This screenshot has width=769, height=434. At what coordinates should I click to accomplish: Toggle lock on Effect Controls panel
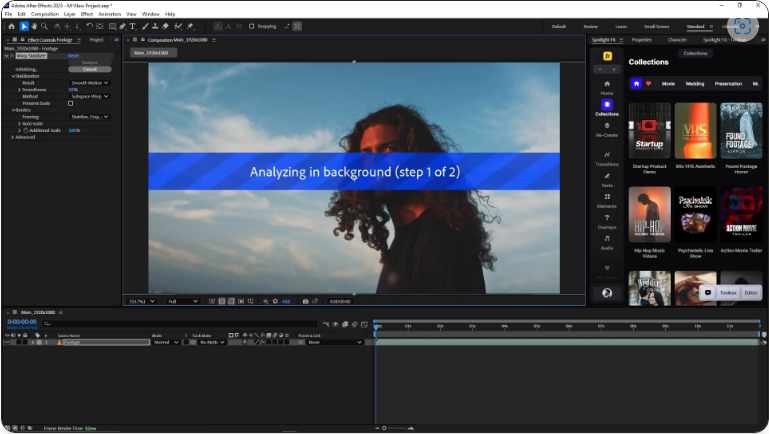23,40
